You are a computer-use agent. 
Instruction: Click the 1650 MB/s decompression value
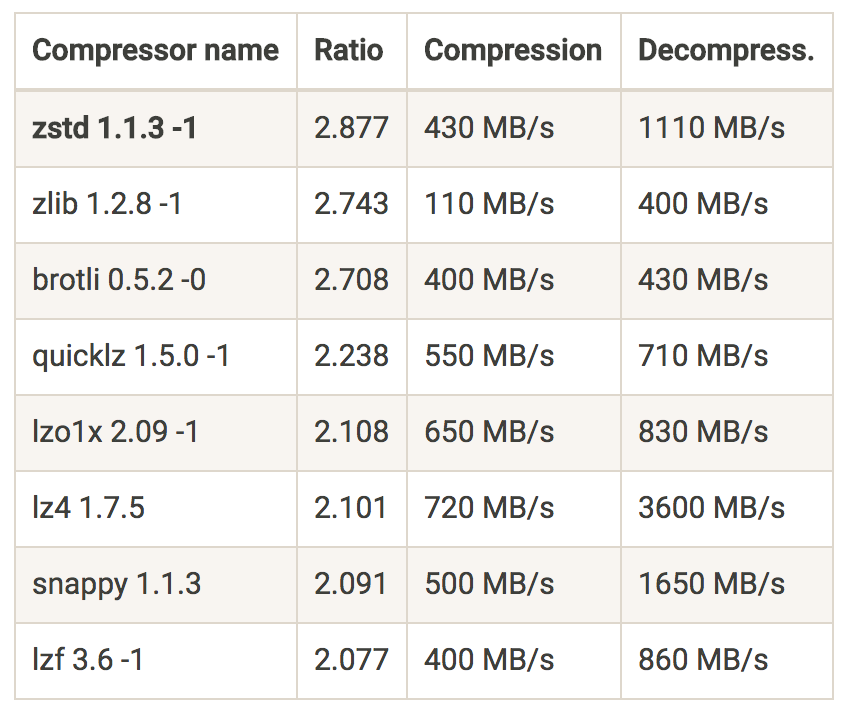[x=712, y=583]
